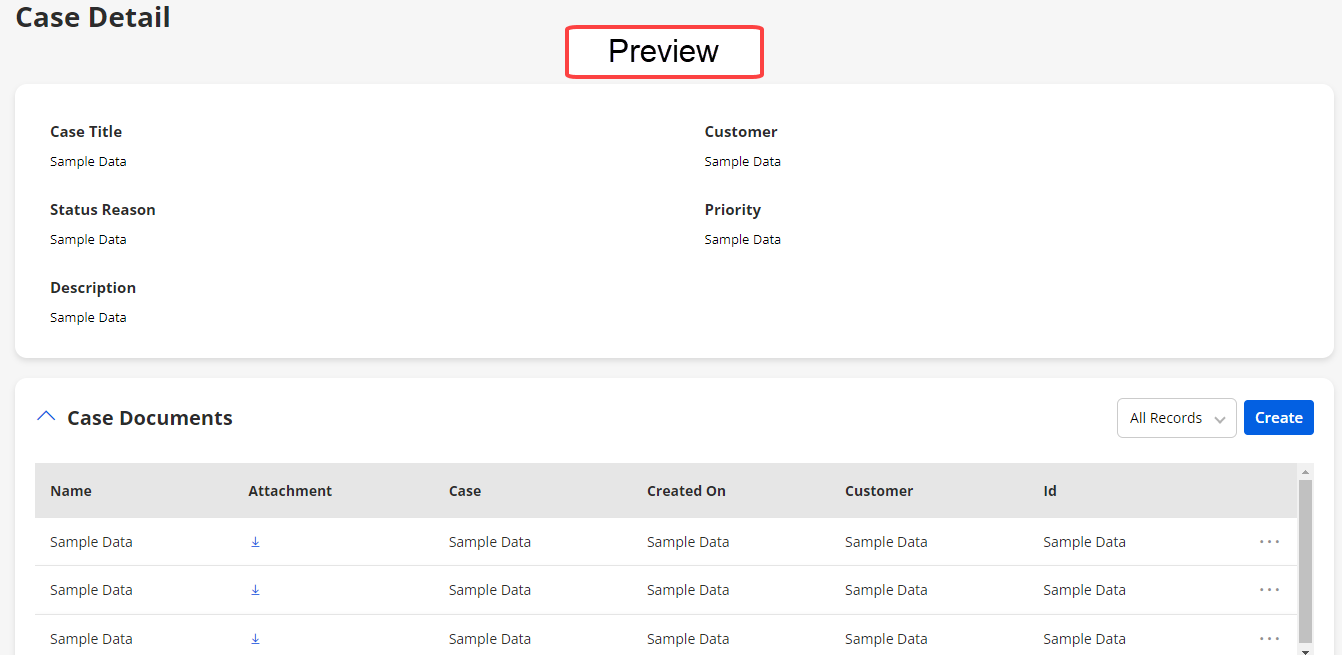Sort by the Name column header

(71, 491)
